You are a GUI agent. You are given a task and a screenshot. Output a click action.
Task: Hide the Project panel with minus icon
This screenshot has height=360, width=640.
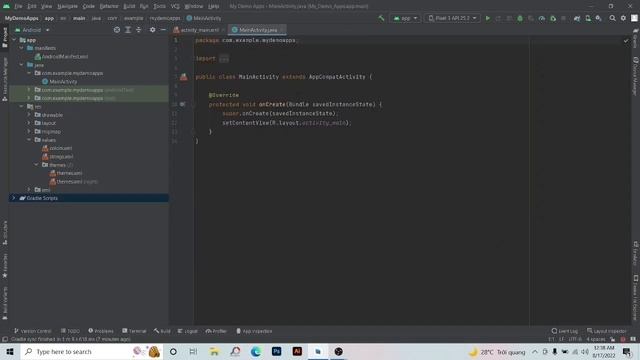coord(163,30)
